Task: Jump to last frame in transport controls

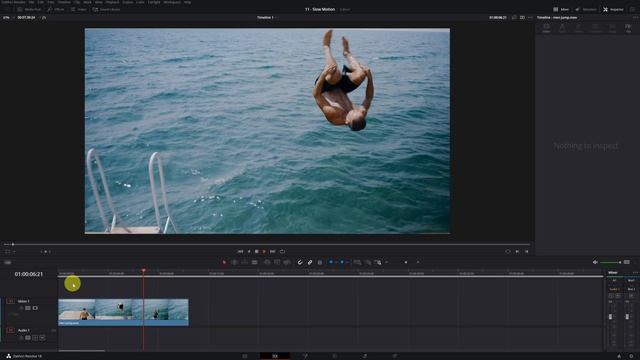Action: click(273, 251)
